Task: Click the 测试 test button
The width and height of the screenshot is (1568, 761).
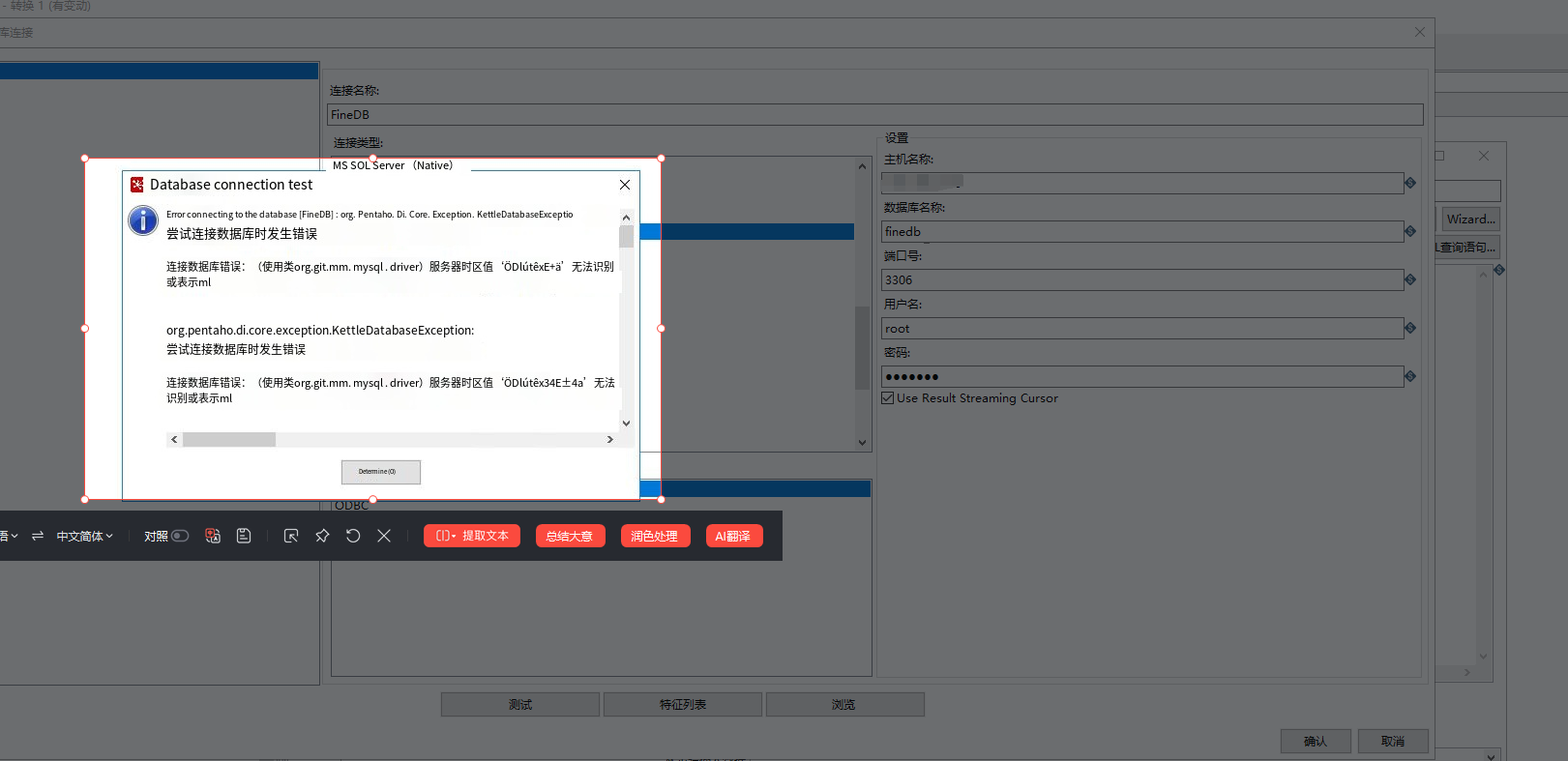Action: pos(520,705)
